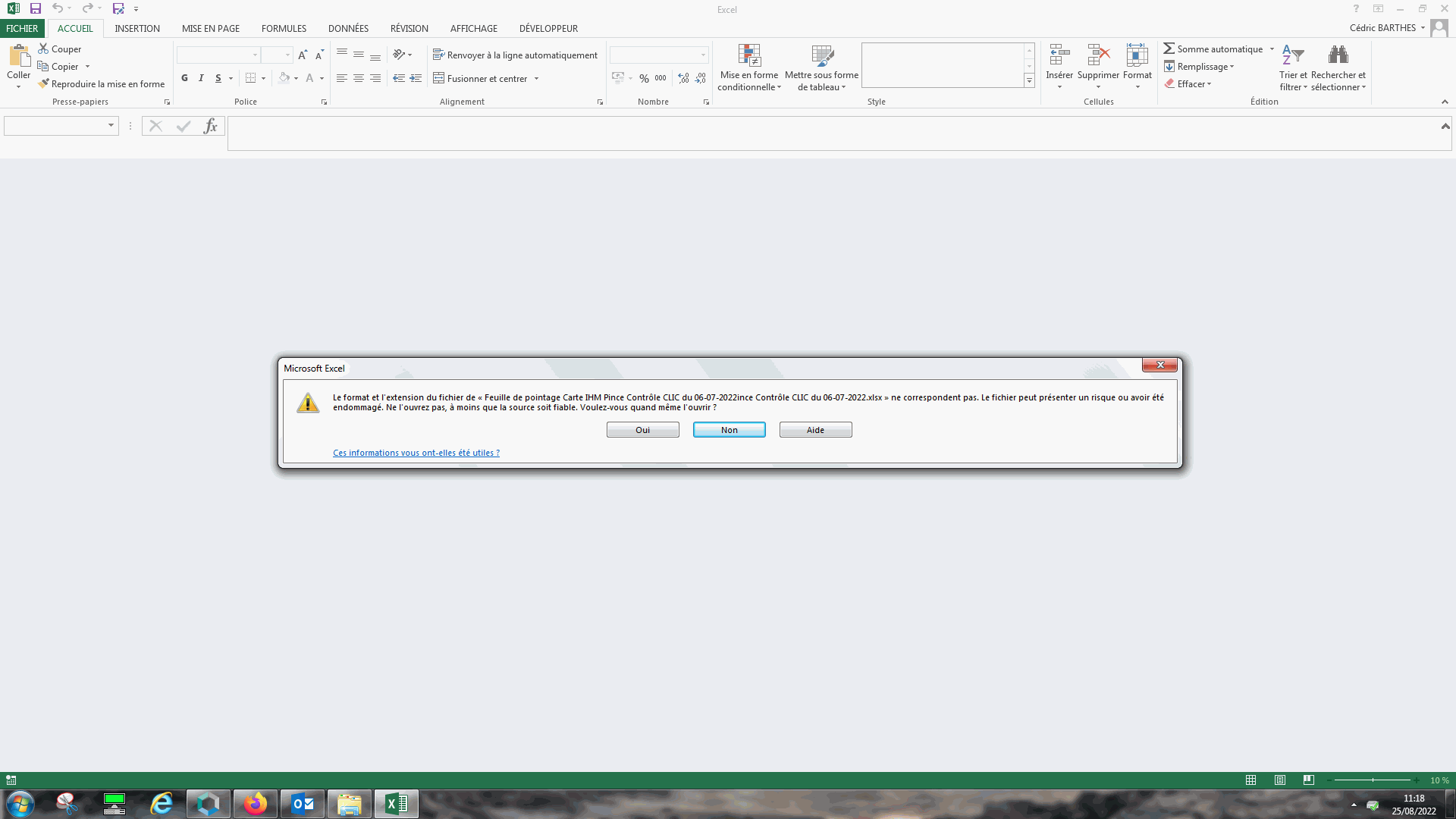Toggle Renvoyer à la ligne automatiquement
The image size is (1456, 819).
pos(515,55)
